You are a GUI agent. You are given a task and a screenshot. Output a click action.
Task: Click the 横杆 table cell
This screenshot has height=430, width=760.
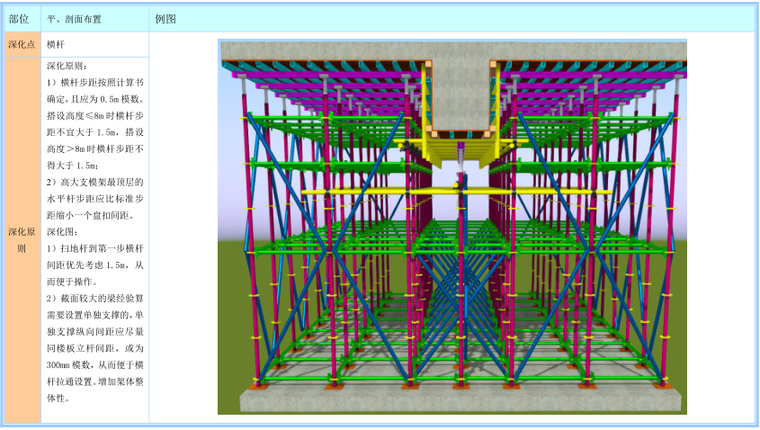(59, 45)
